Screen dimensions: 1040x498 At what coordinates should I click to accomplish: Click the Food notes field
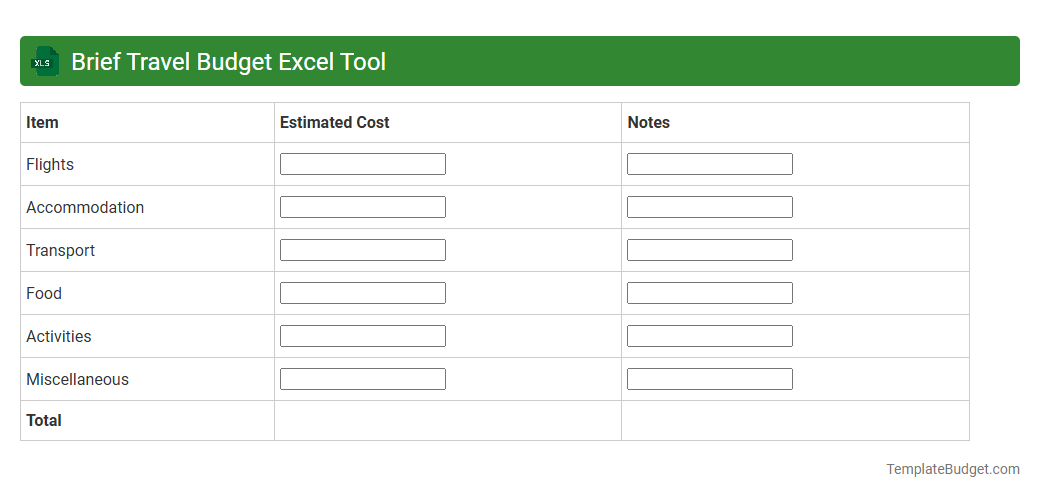710,293
